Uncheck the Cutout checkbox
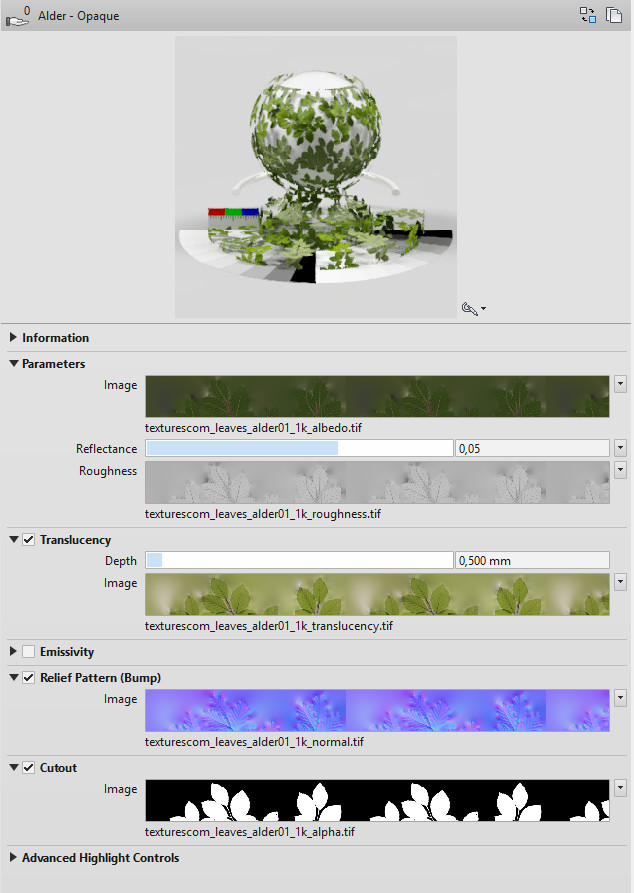Screen dimensions: 634x893 coord(28,767)
